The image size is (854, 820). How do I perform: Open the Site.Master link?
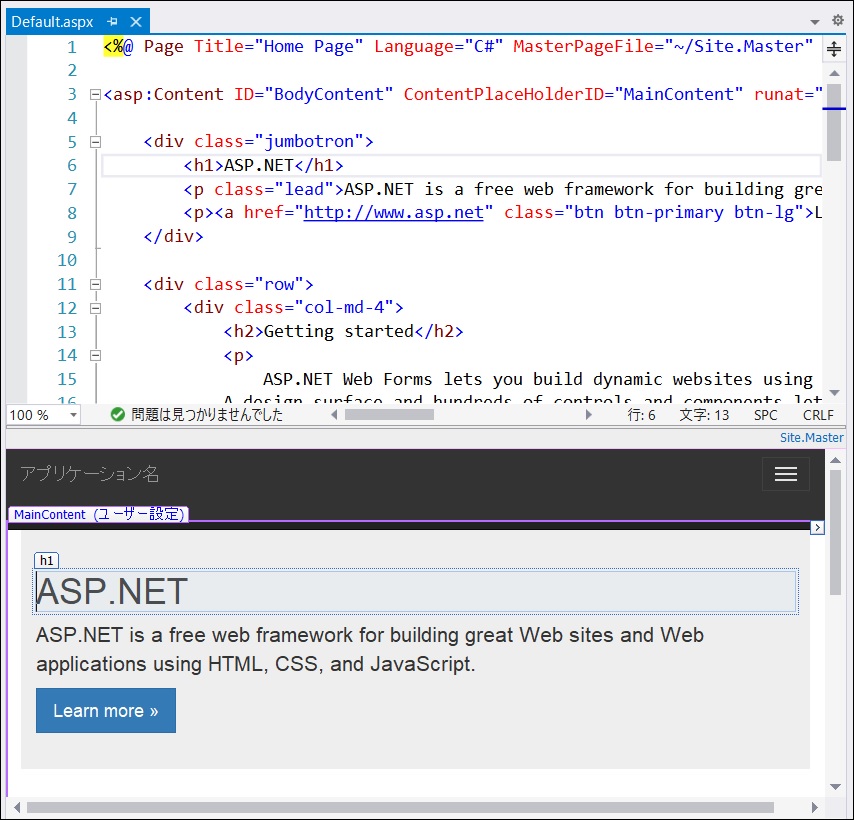[812, 438]
